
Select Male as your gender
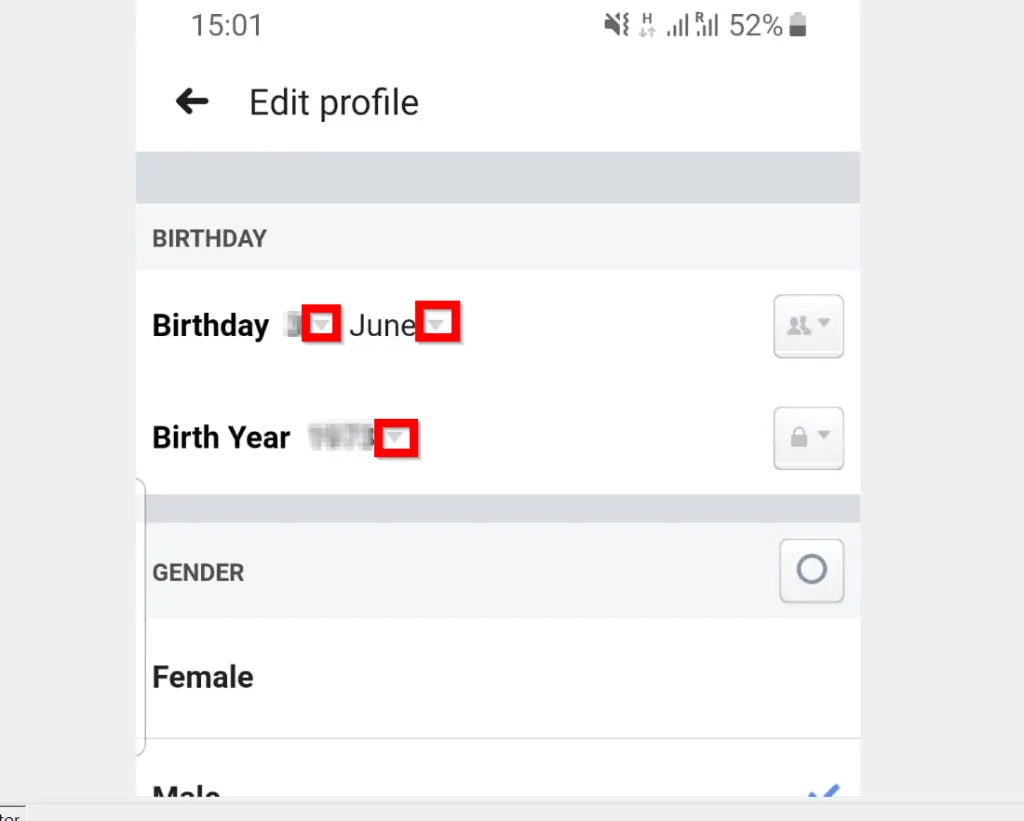185,793
